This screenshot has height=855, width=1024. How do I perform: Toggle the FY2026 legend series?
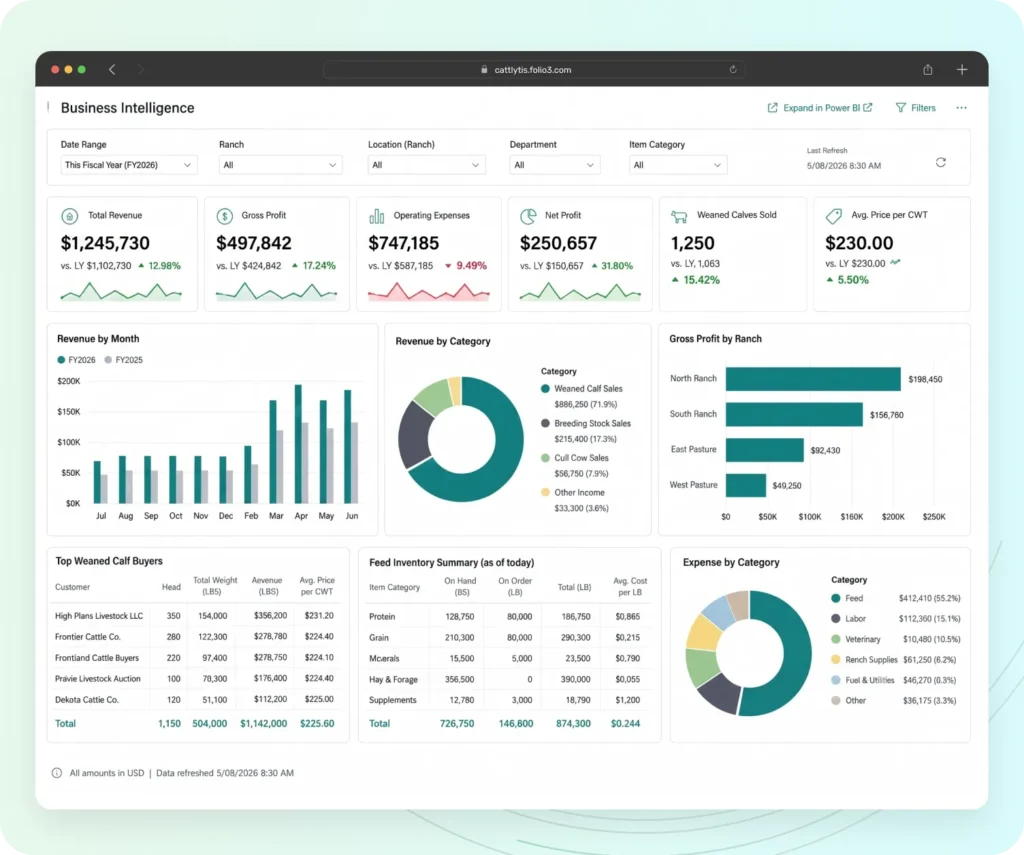click(76, 360)
